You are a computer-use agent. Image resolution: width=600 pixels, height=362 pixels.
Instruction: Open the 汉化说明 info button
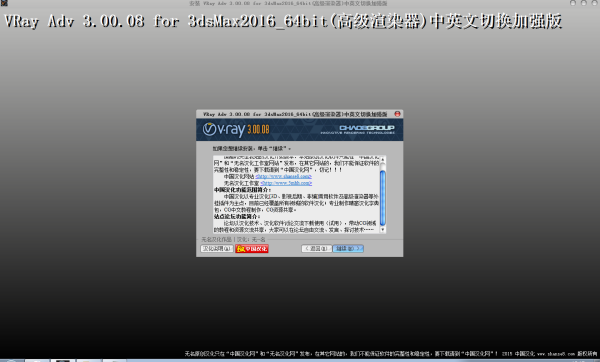217,249
